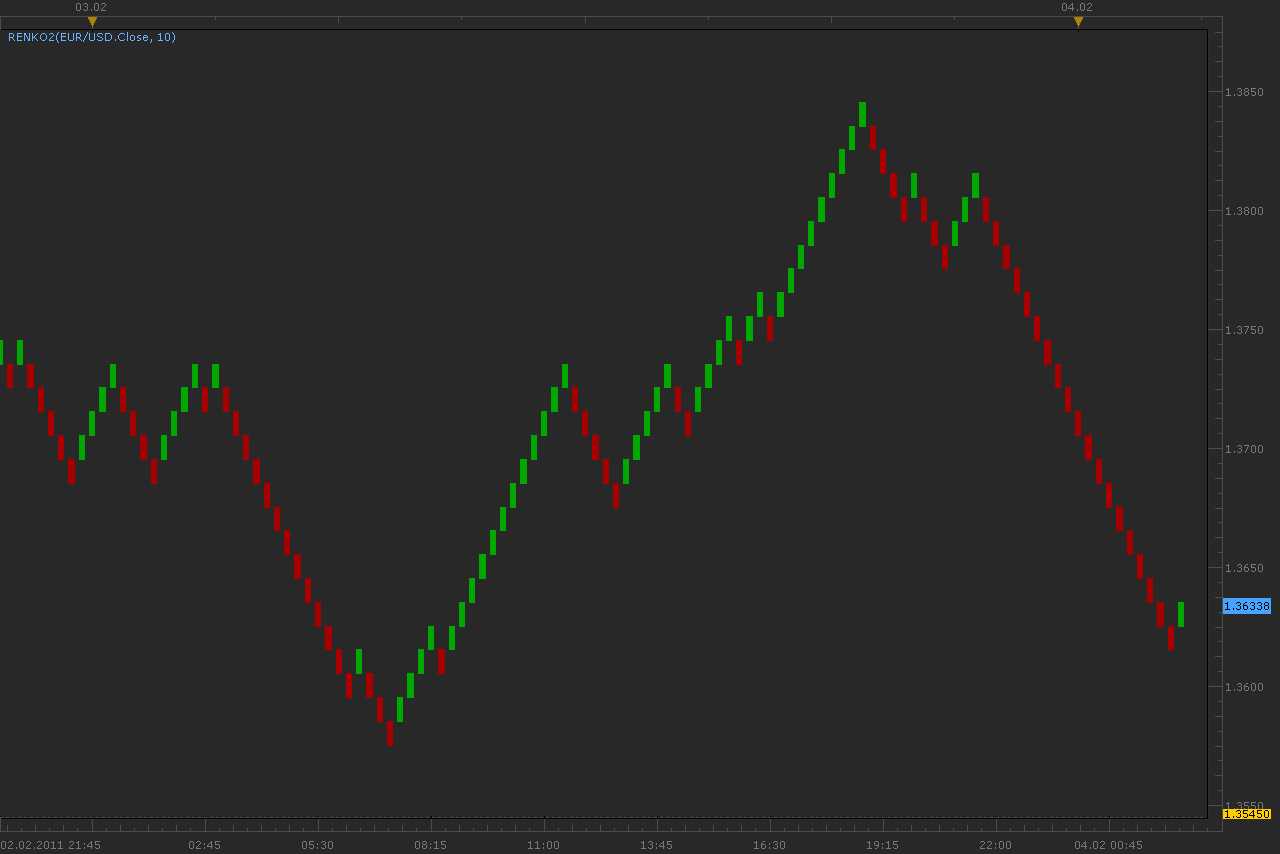Click the 08:15 time axis label
1280x854 pixels.
click(x=430, y=845)
